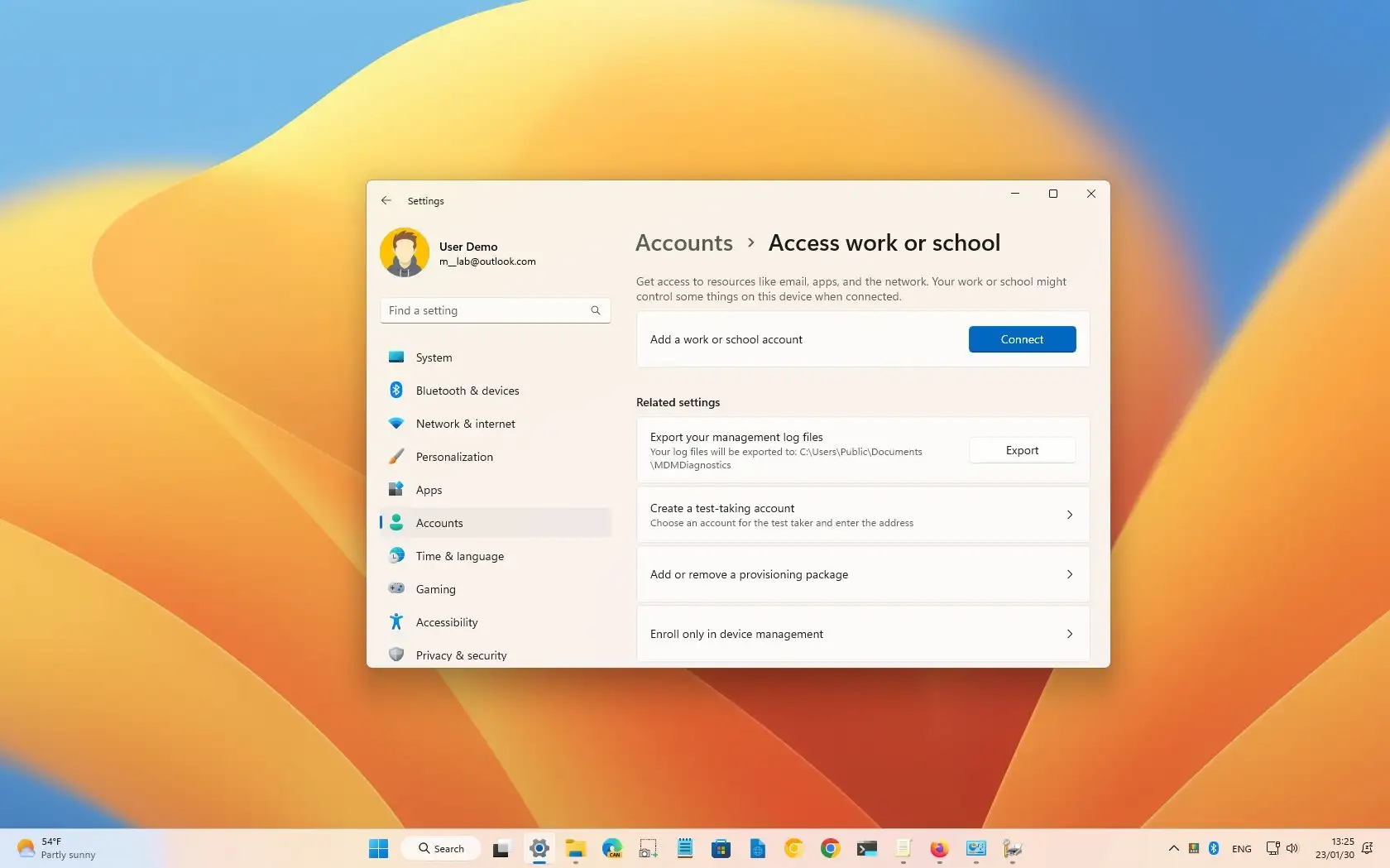This screenshot has height=868, width=1390.
Task: Select the Accounts sidebar item
Action: (495, 523)
